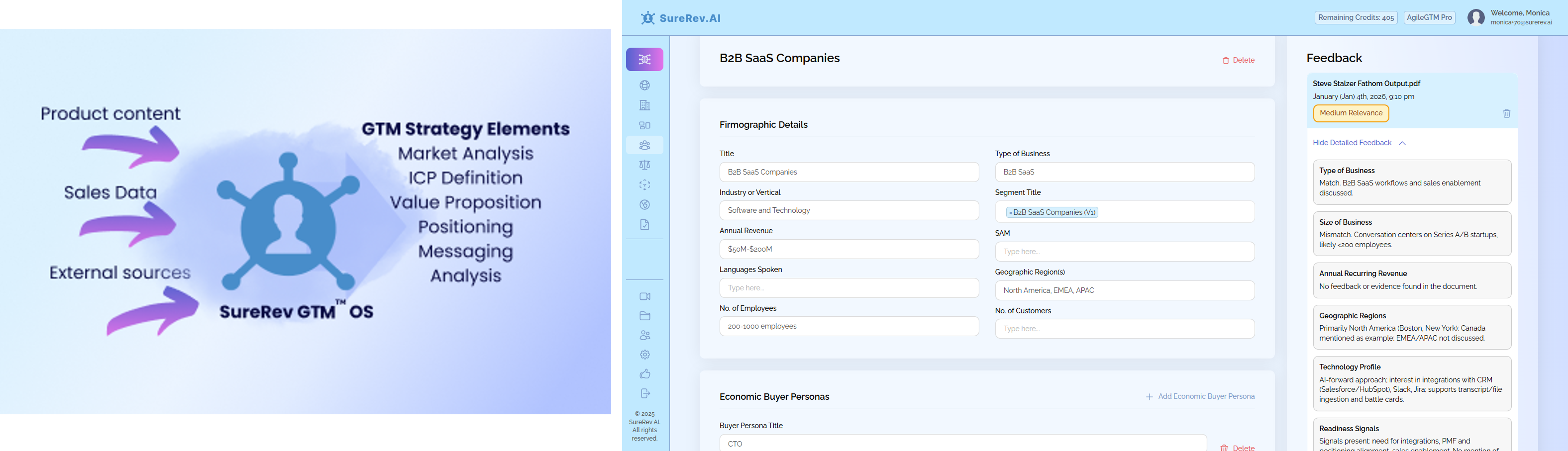
Task: Select the highlighted personas people icon
Action: (645, 145)
